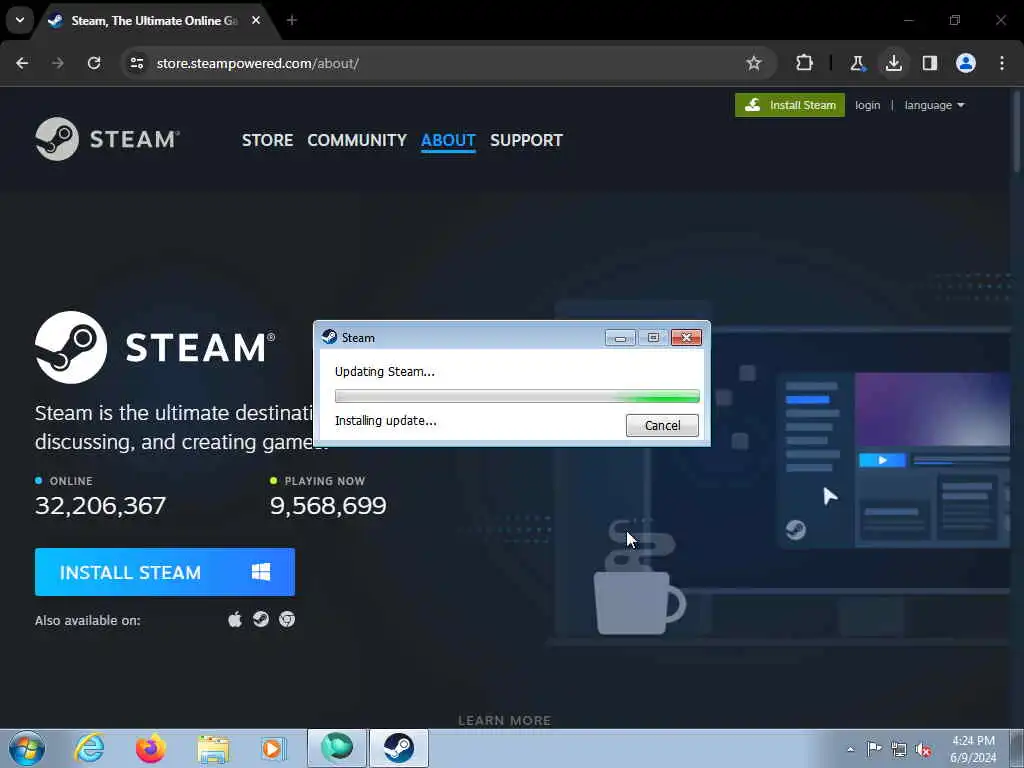
Task: Click LEARN MORE at page bottom
Action: (504, 720)
